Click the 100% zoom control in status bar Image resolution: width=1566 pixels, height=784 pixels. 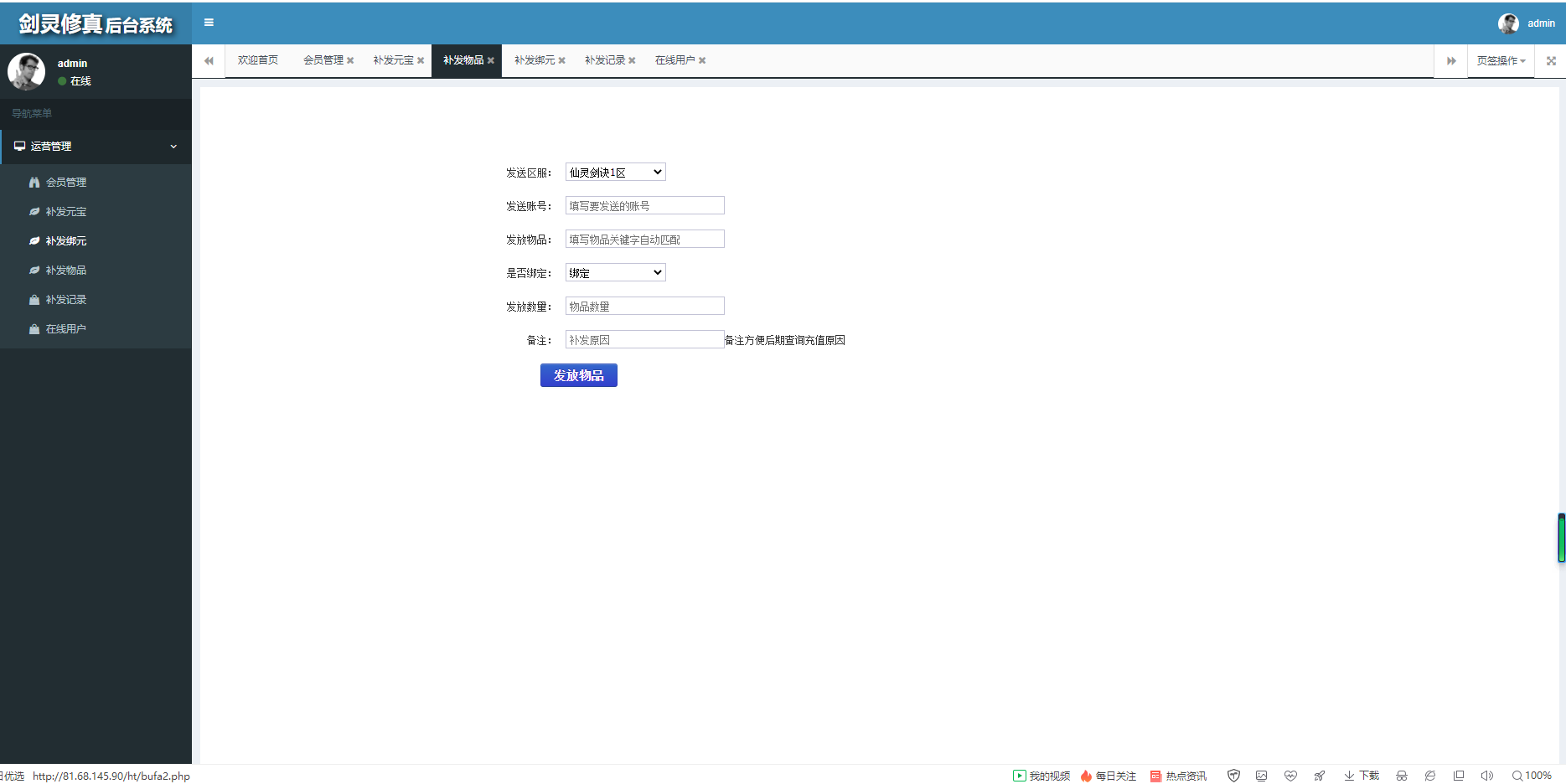tap(1532, 776)
